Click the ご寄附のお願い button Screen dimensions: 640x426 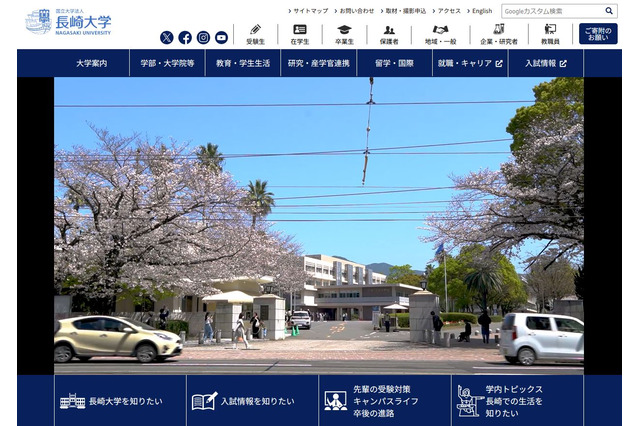598,34
